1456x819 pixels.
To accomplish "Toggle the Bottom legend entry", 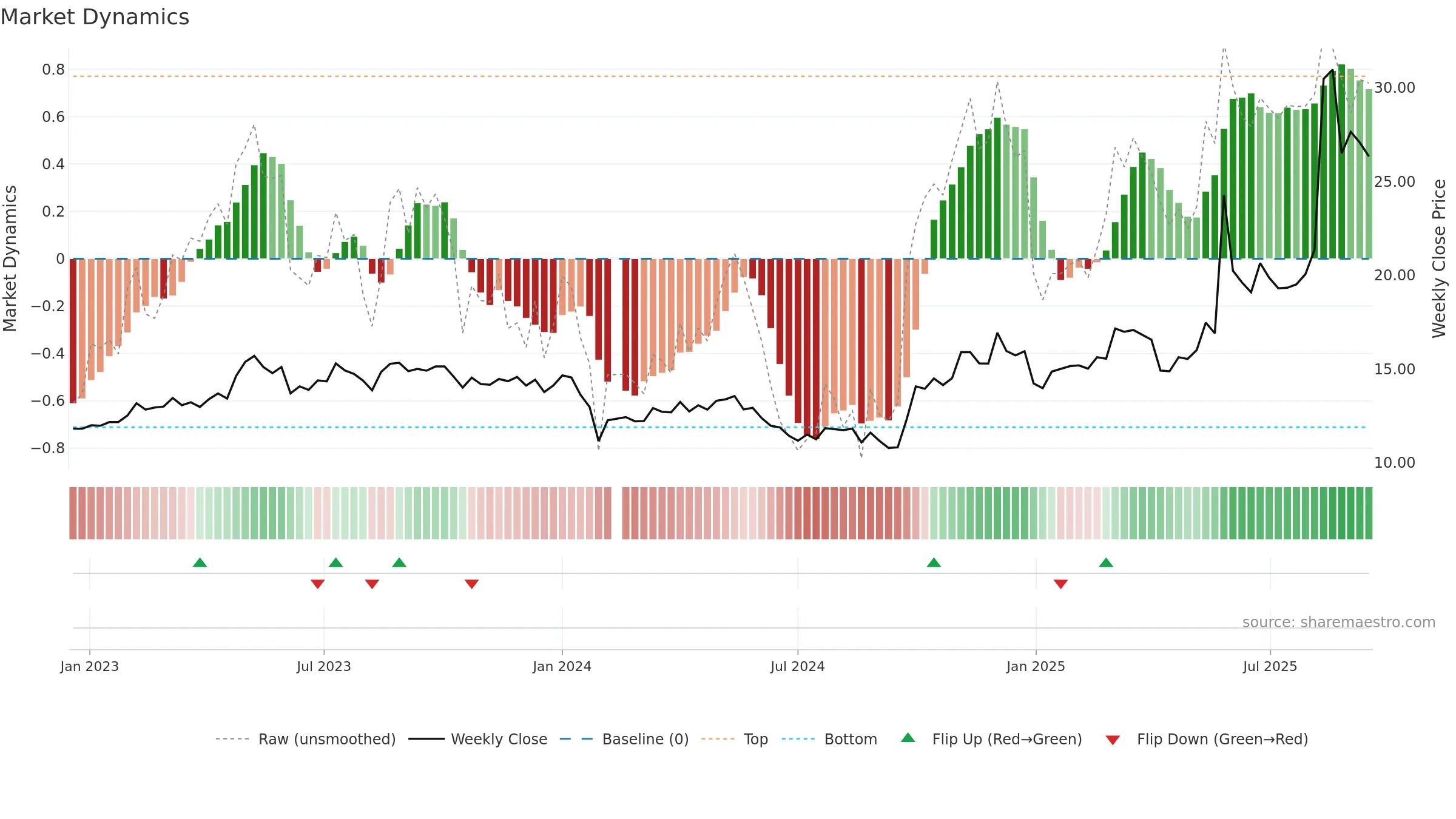I will pyautogui.click(x=829, y=739).
